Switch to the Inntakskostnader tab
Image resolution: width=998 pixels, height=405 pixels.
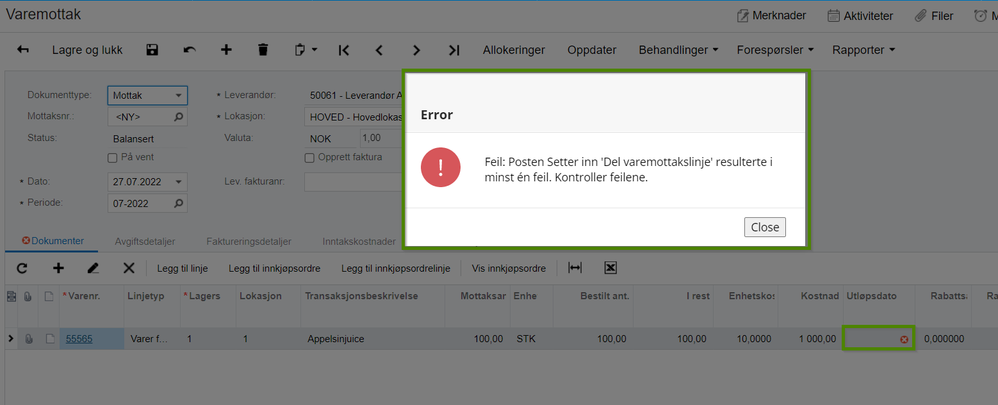(359, 241)
